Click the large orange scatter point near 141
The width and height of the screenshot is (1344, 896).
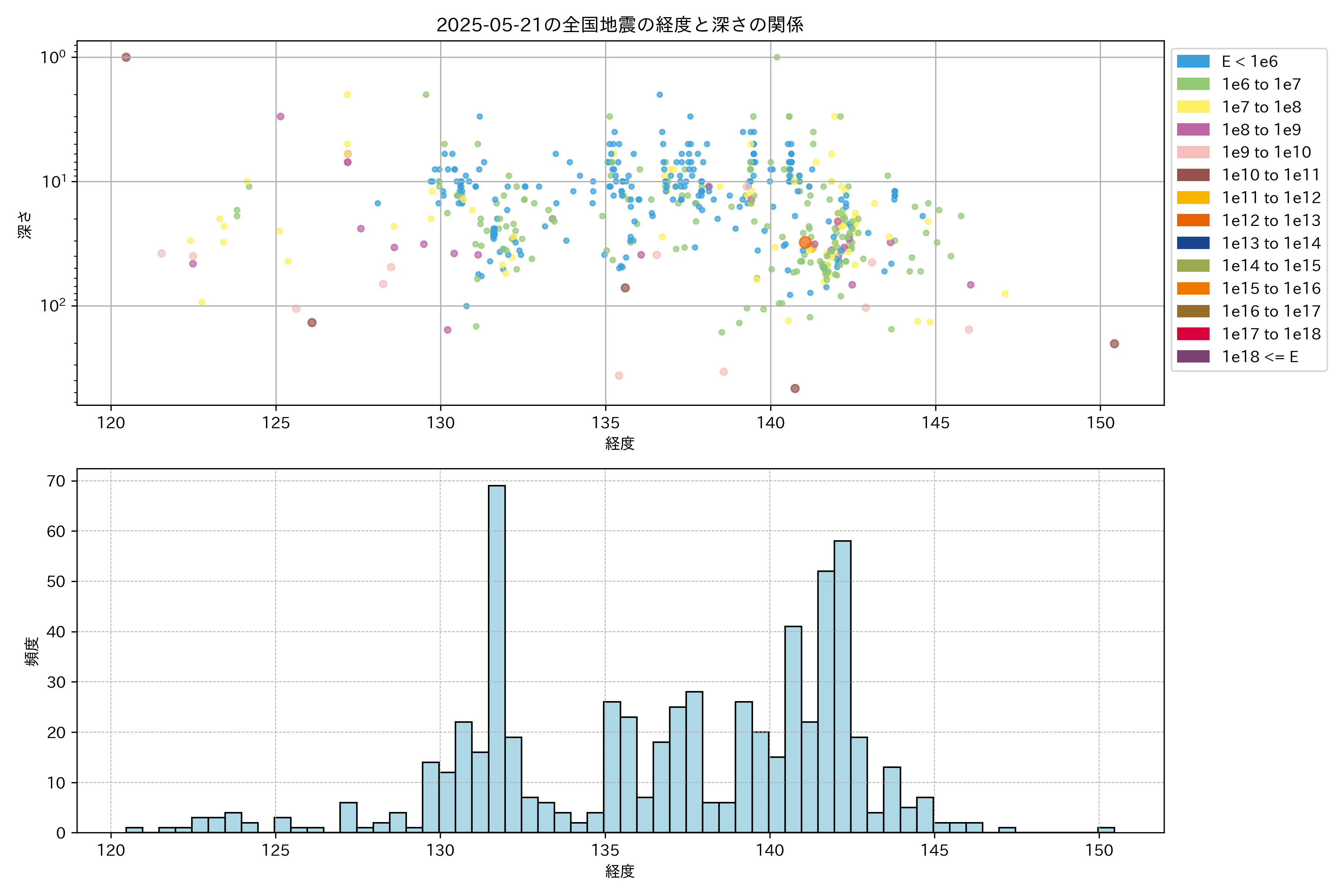[x=805, y=242]
